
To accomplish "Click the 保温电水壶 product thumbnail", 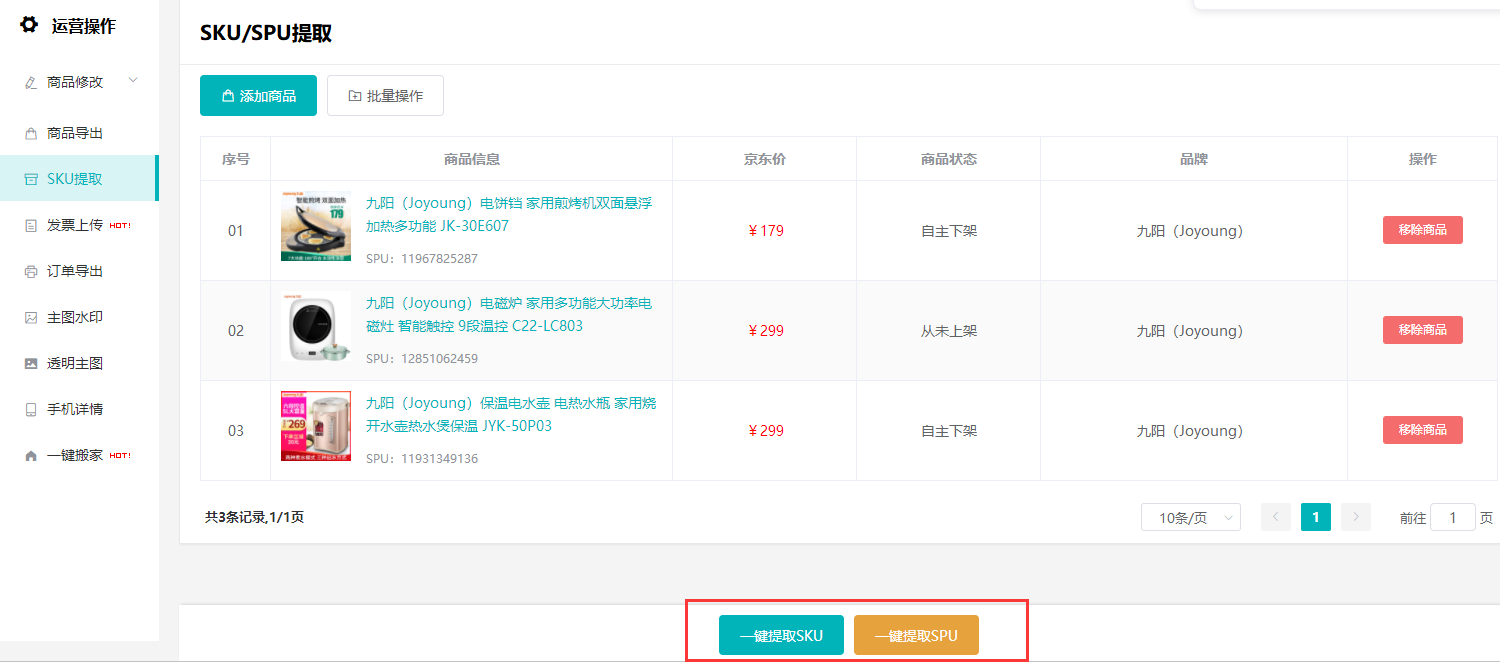I will click(316, 426).
